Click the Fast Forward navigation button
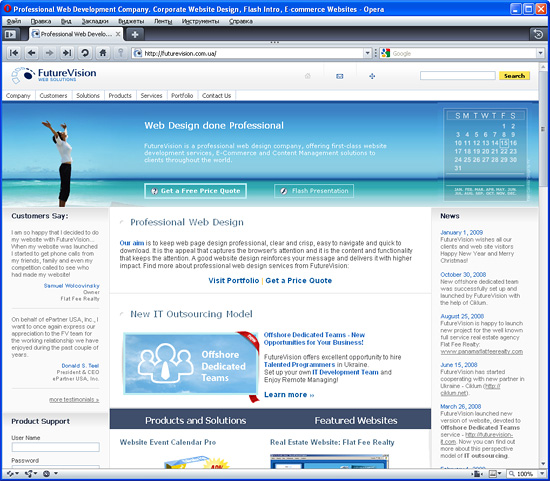The image size is (550, 481). coord(67,53)
